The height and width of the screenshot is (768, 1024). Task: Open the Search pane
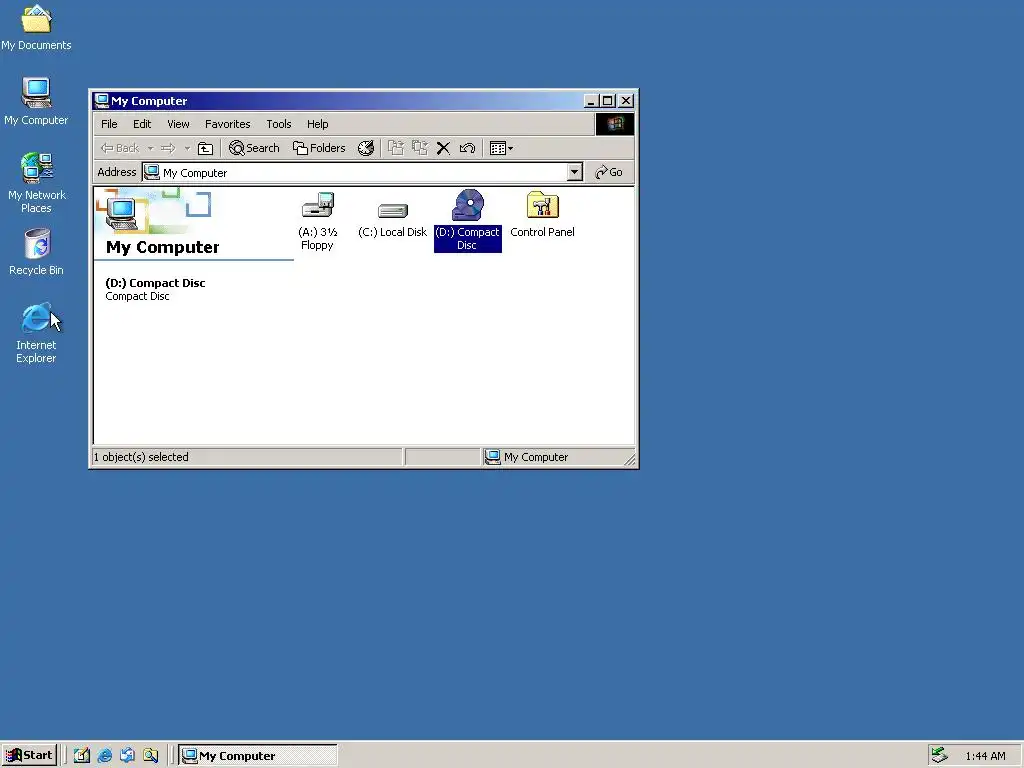[x=254, y=148]
